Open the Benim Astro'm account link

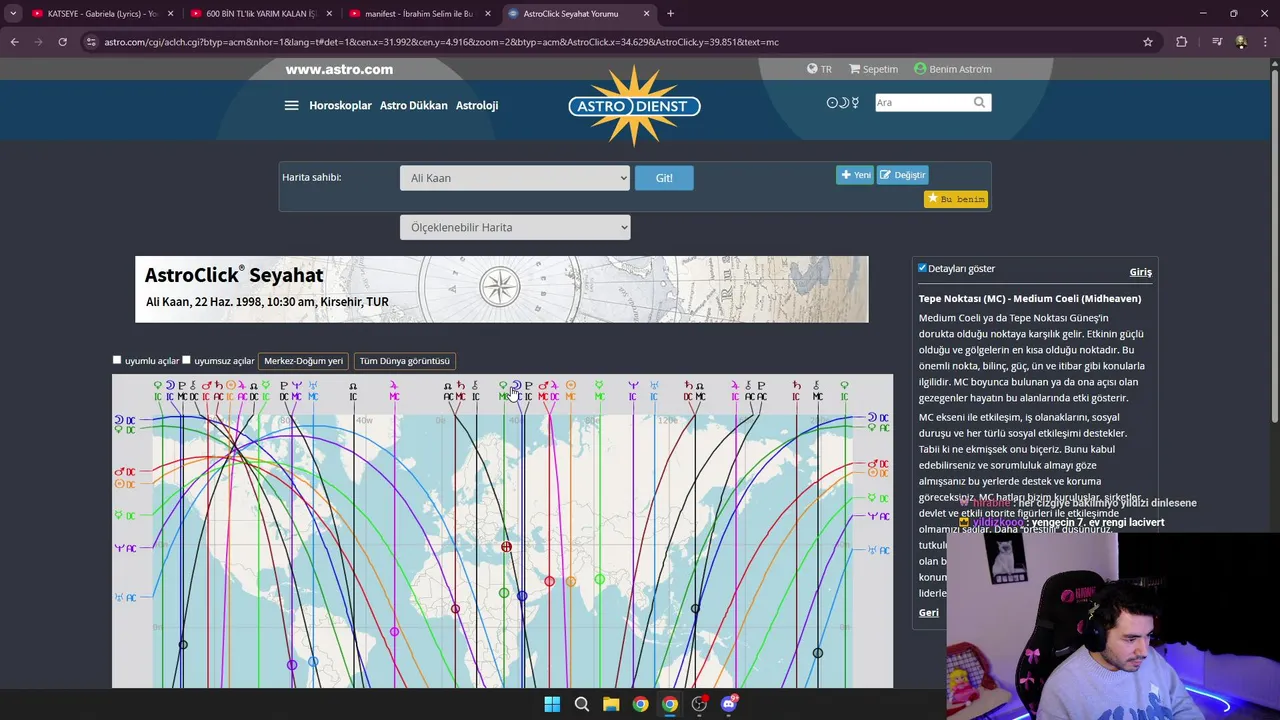click(953, 69)
